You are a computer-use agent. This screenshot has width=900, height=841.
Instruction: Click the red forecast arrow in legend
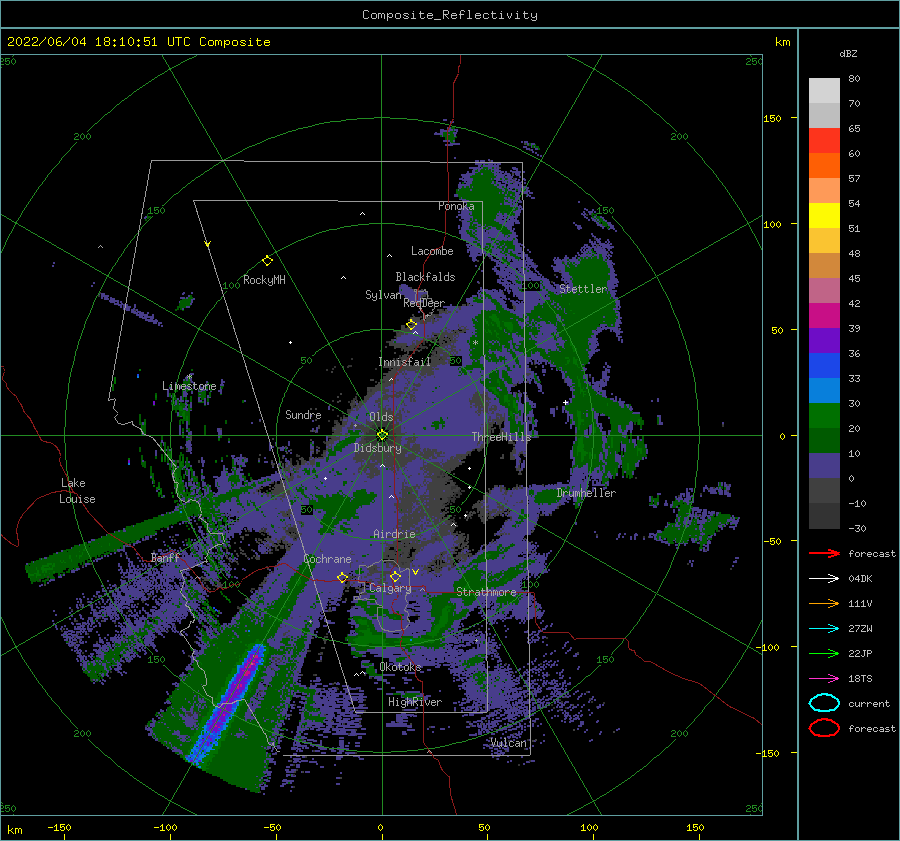pyautogui.click(x=824, y=553)
